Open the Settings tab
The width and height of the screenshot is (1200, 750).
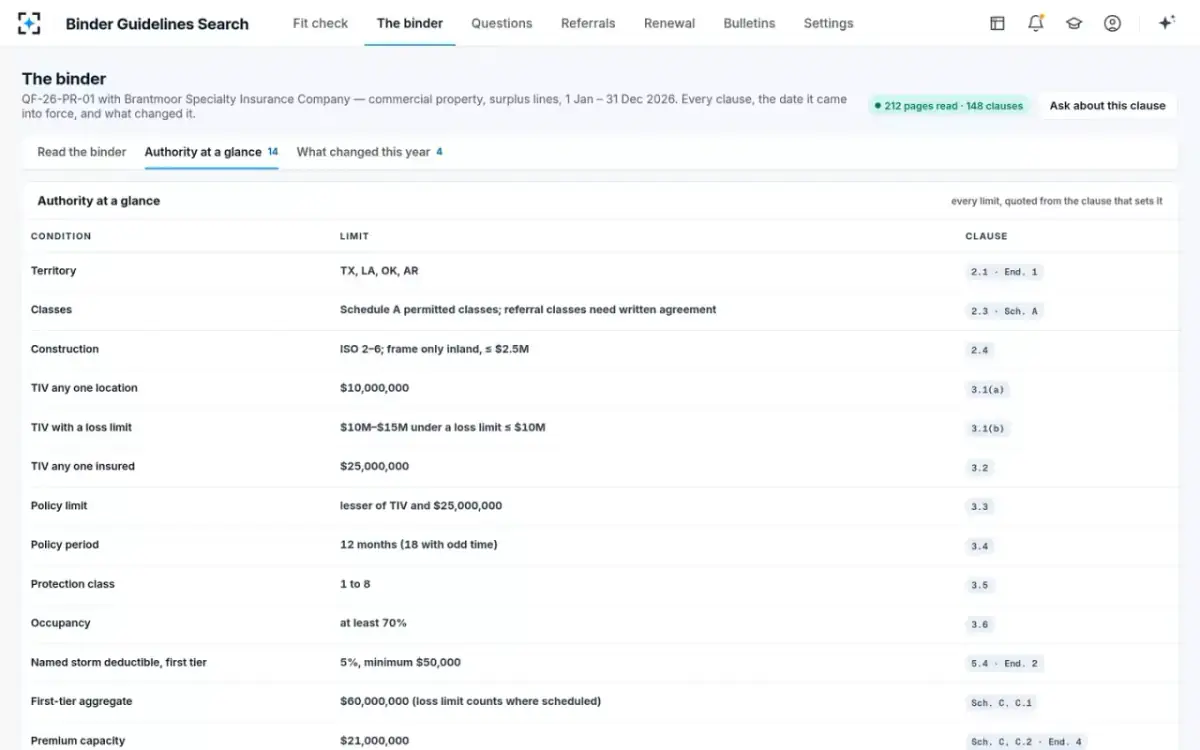coord(828,23)
